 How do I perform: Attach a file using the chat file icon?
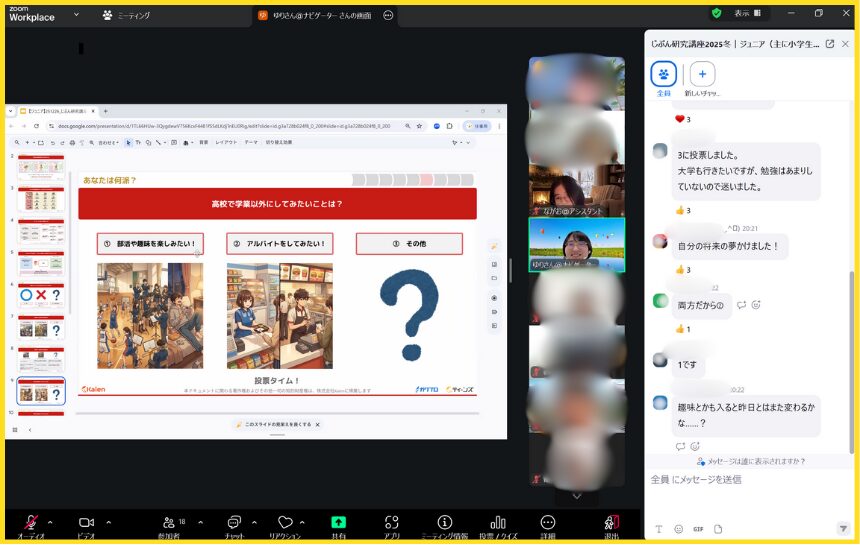tap(718, 529)
